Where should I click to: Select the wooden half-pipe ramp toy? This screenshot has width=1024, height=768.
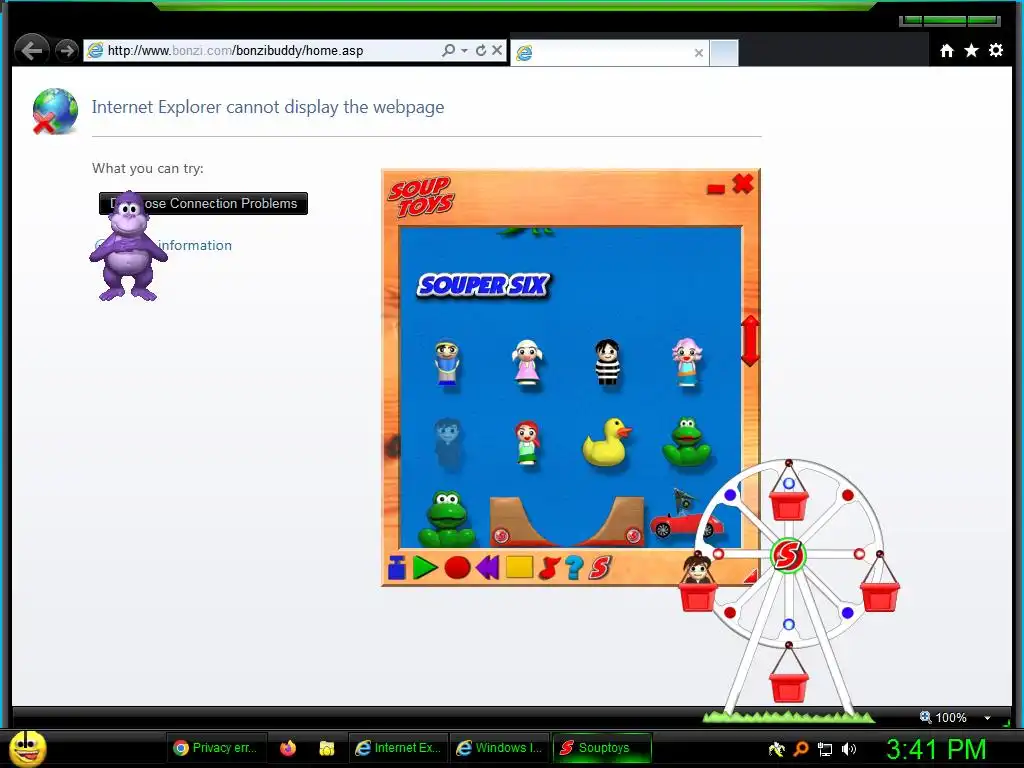567,521
